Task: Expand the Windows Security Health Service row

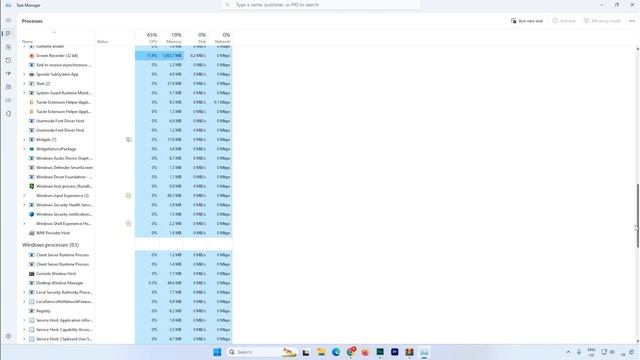Action: pos(24,205)
